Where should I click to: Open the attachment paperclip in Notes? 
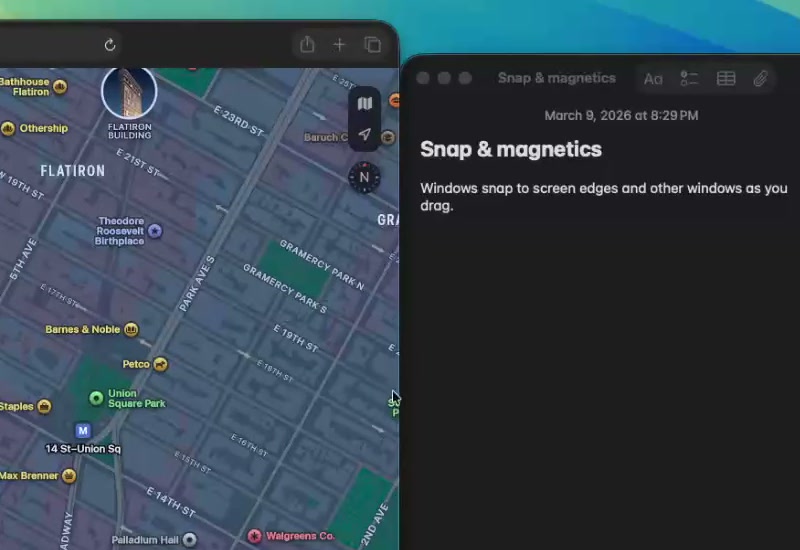point(760,79)
